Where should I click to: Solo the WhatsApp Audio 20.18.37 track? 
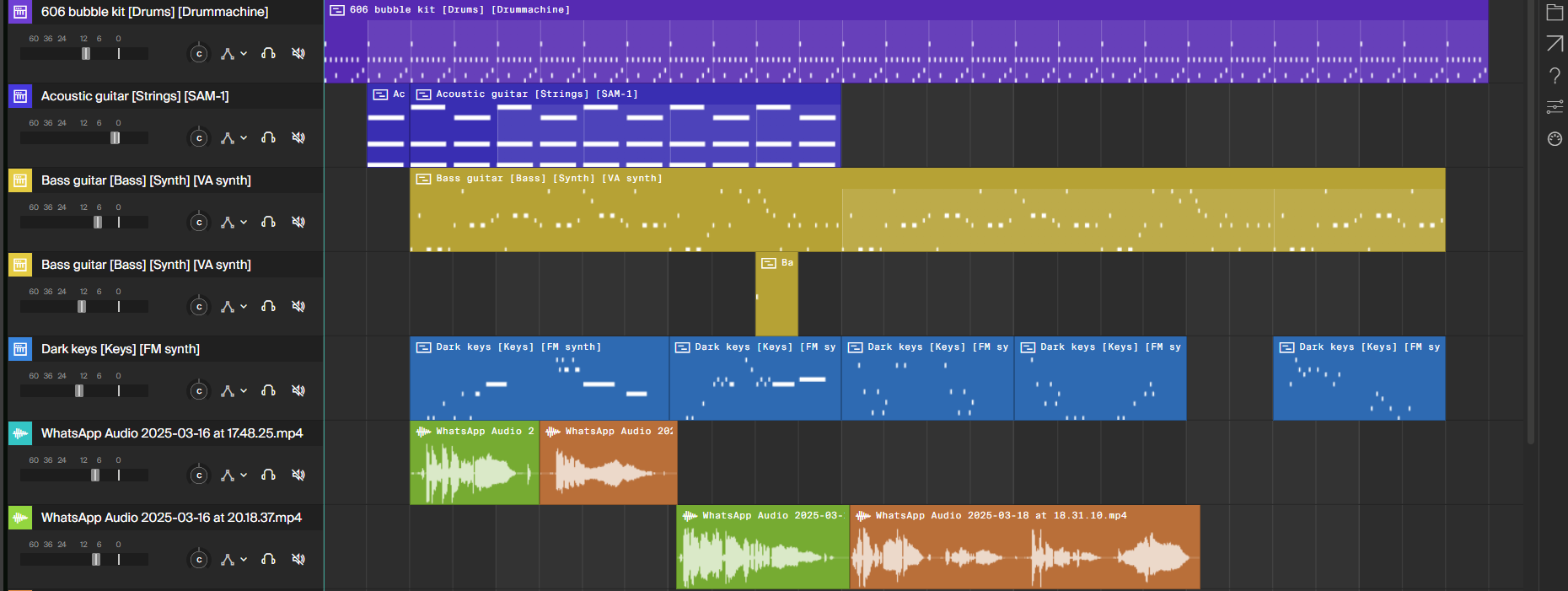[268, 559]
